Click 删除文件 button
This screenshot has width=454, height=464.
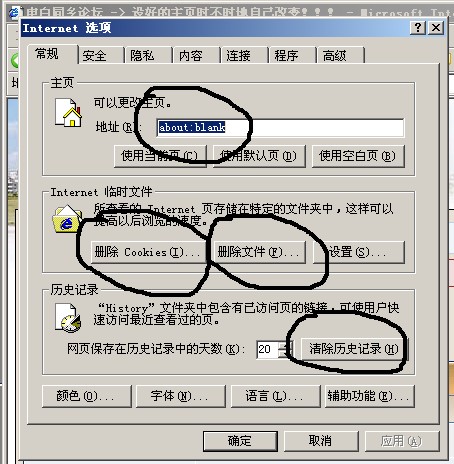(259, 252)
